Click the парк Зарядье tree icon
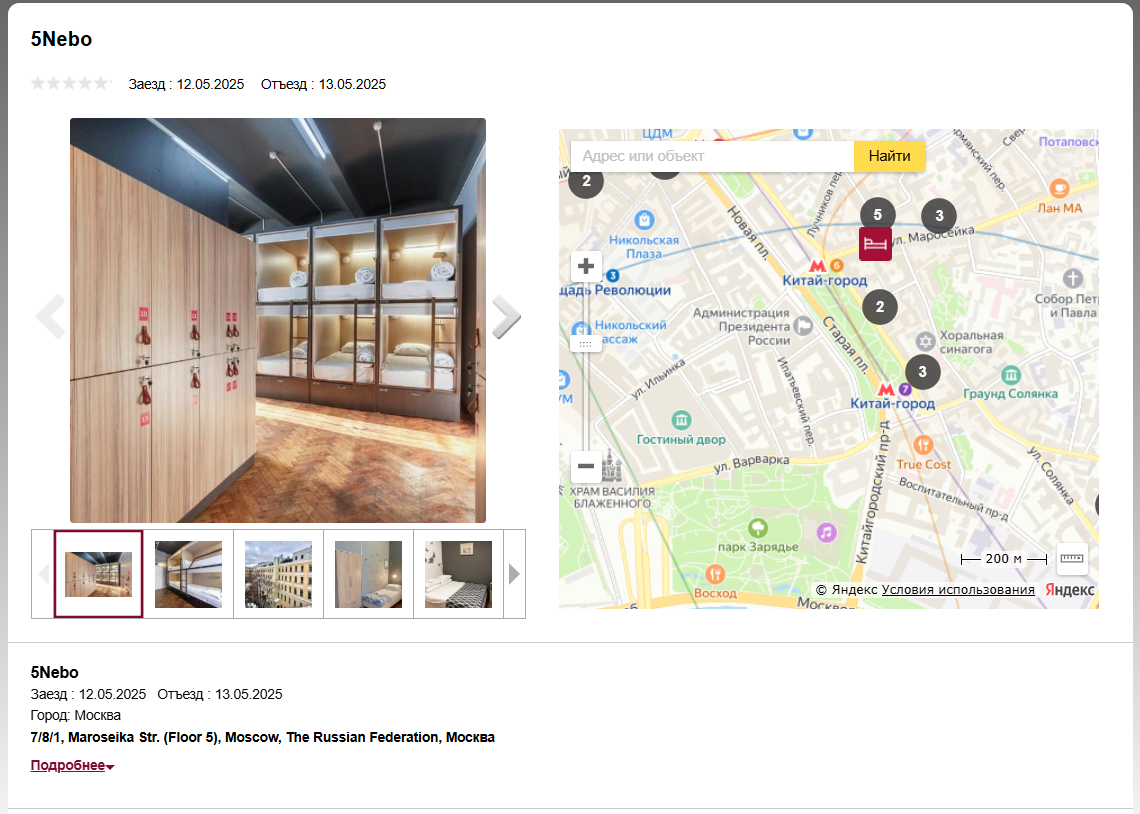This screenshot has height=814, width=1140. (x=758, y=527)
